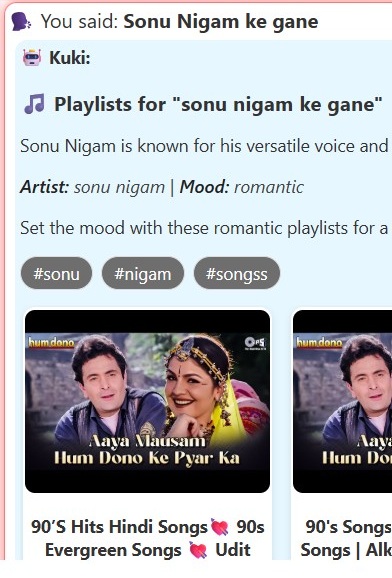Open the 90'S Hits Hindi Songs playlist title

tap(148, 539)
